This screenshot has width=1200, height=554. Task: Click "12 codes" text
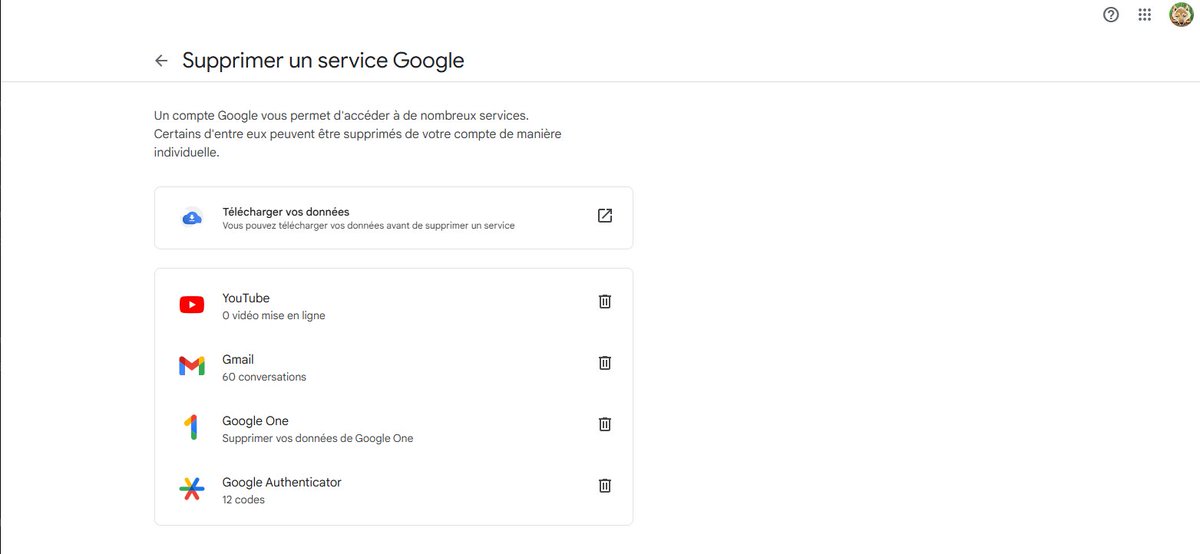point(244,499)
